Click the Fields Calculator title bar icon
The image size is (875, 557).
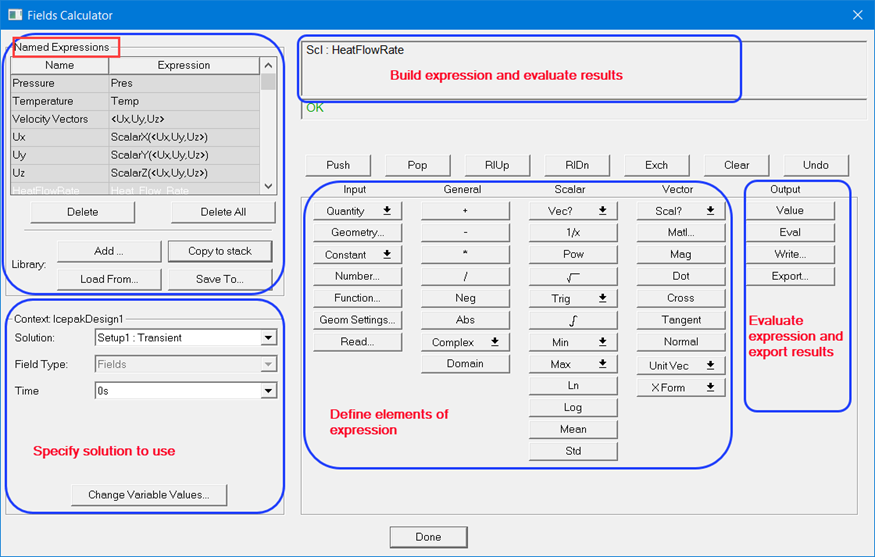pyautogui.click(x=15, y=15)
